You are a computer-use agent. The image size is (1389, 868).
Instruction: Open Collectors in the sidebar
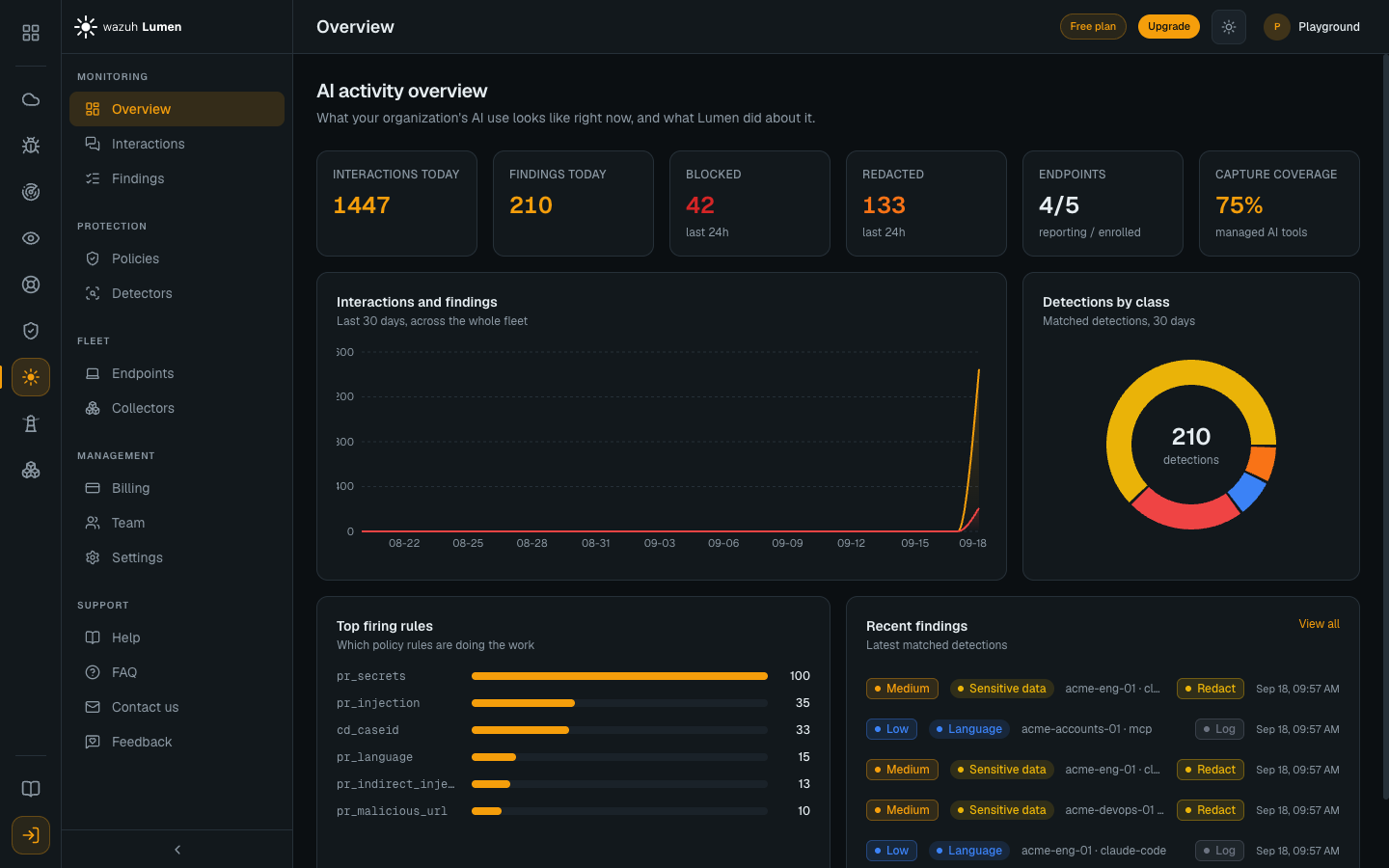pos(177,408)
